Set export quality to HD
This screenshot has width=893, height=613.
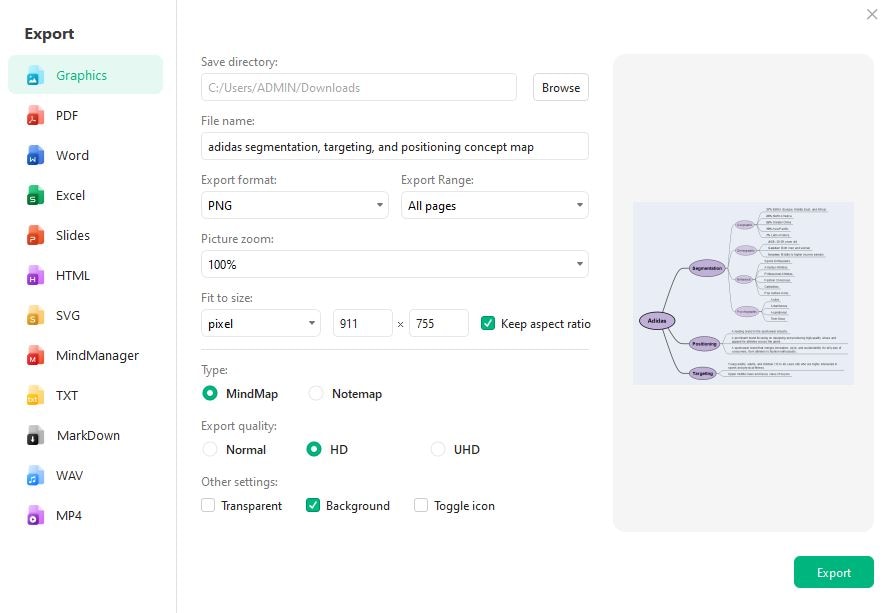click(314, 449)
